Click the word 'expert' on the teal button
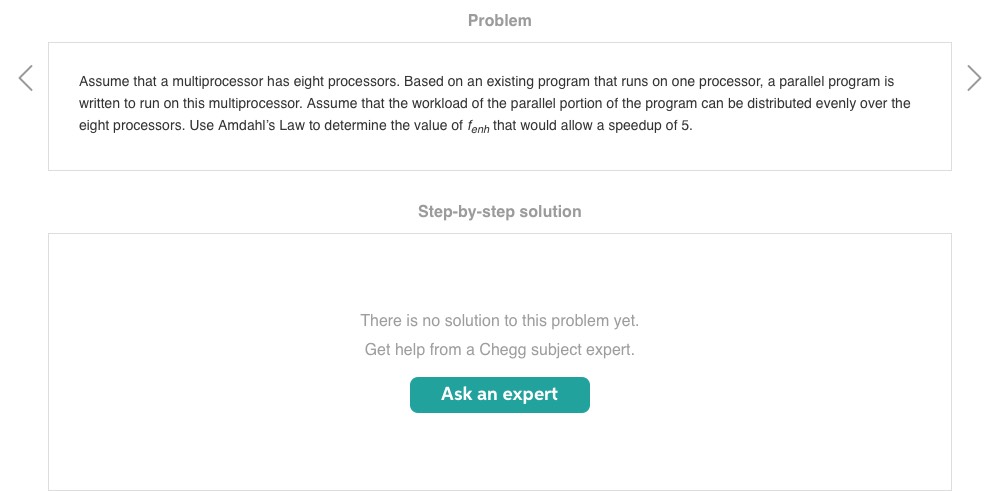 530,394
